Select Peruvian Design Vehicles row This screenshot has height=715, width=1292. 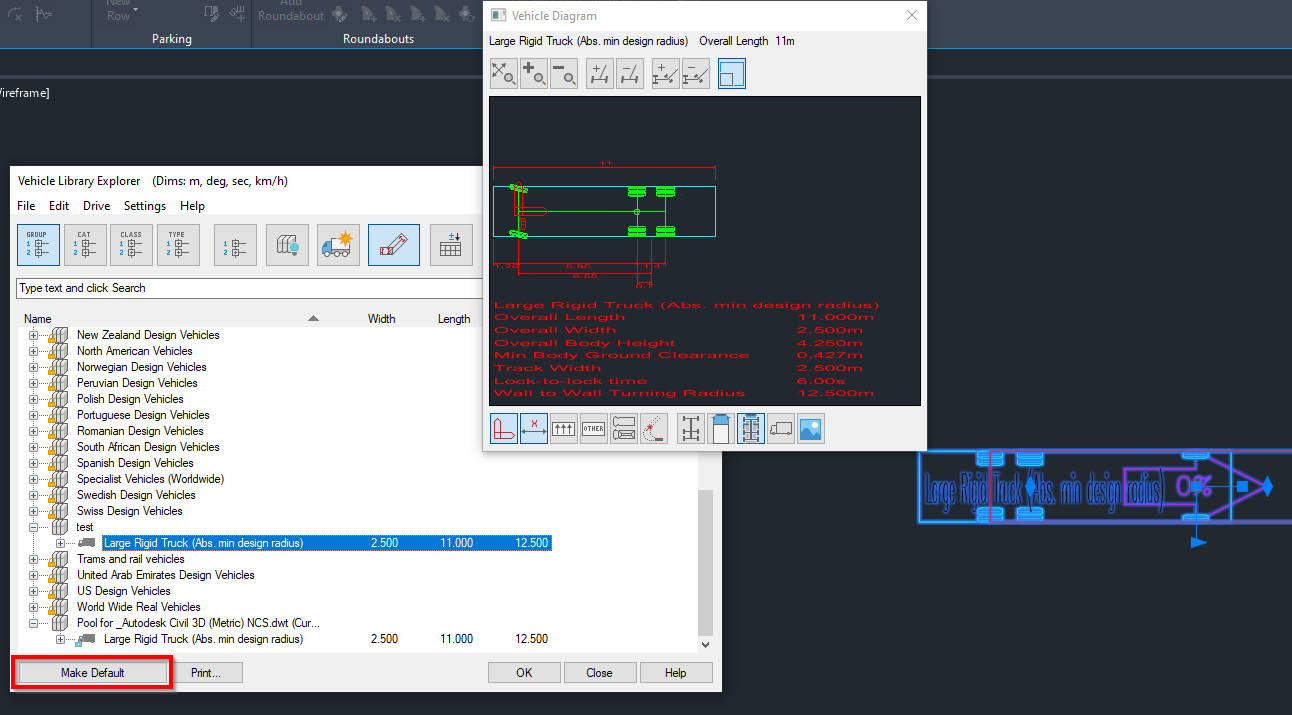coord(137,383)
